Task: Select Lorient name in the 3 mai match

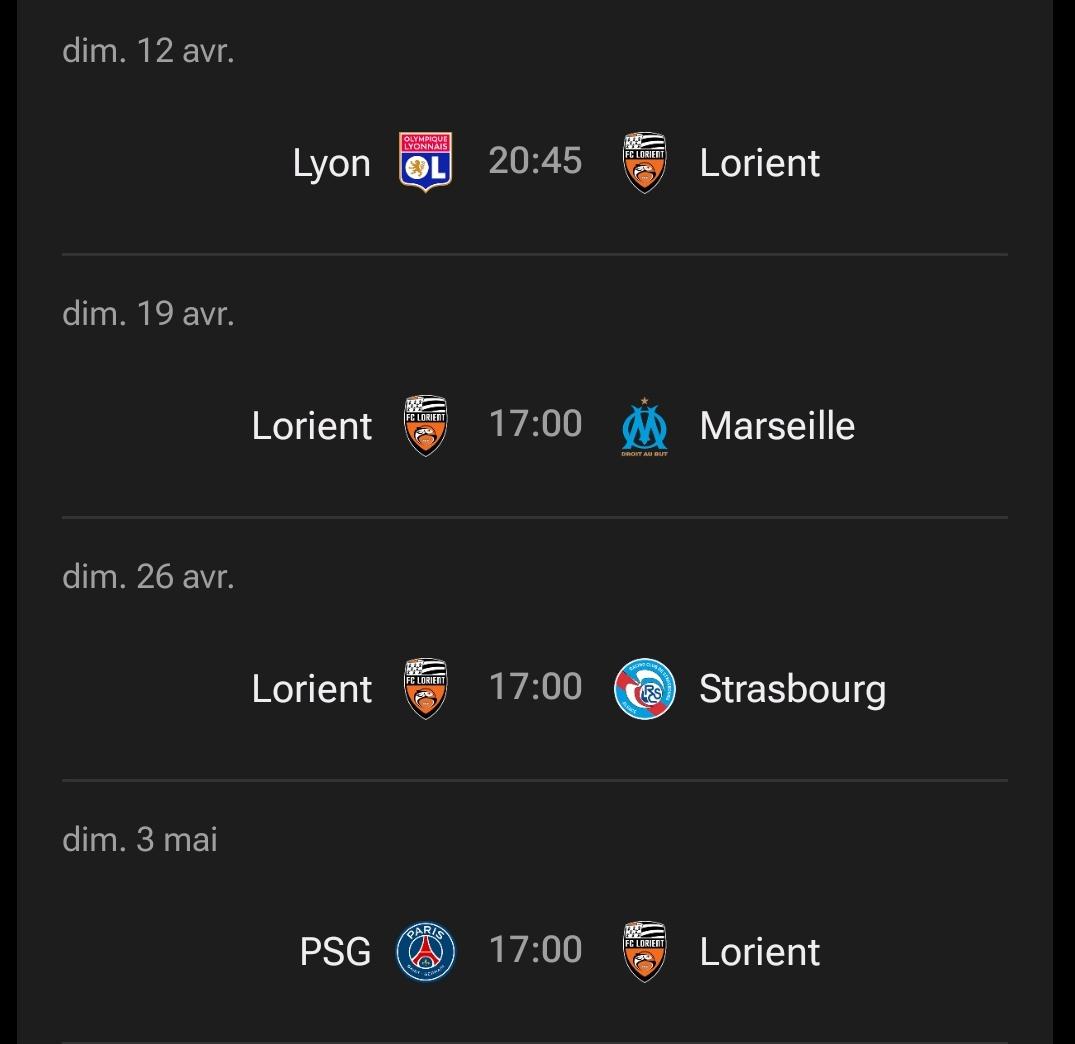Action: click(760, 952)
